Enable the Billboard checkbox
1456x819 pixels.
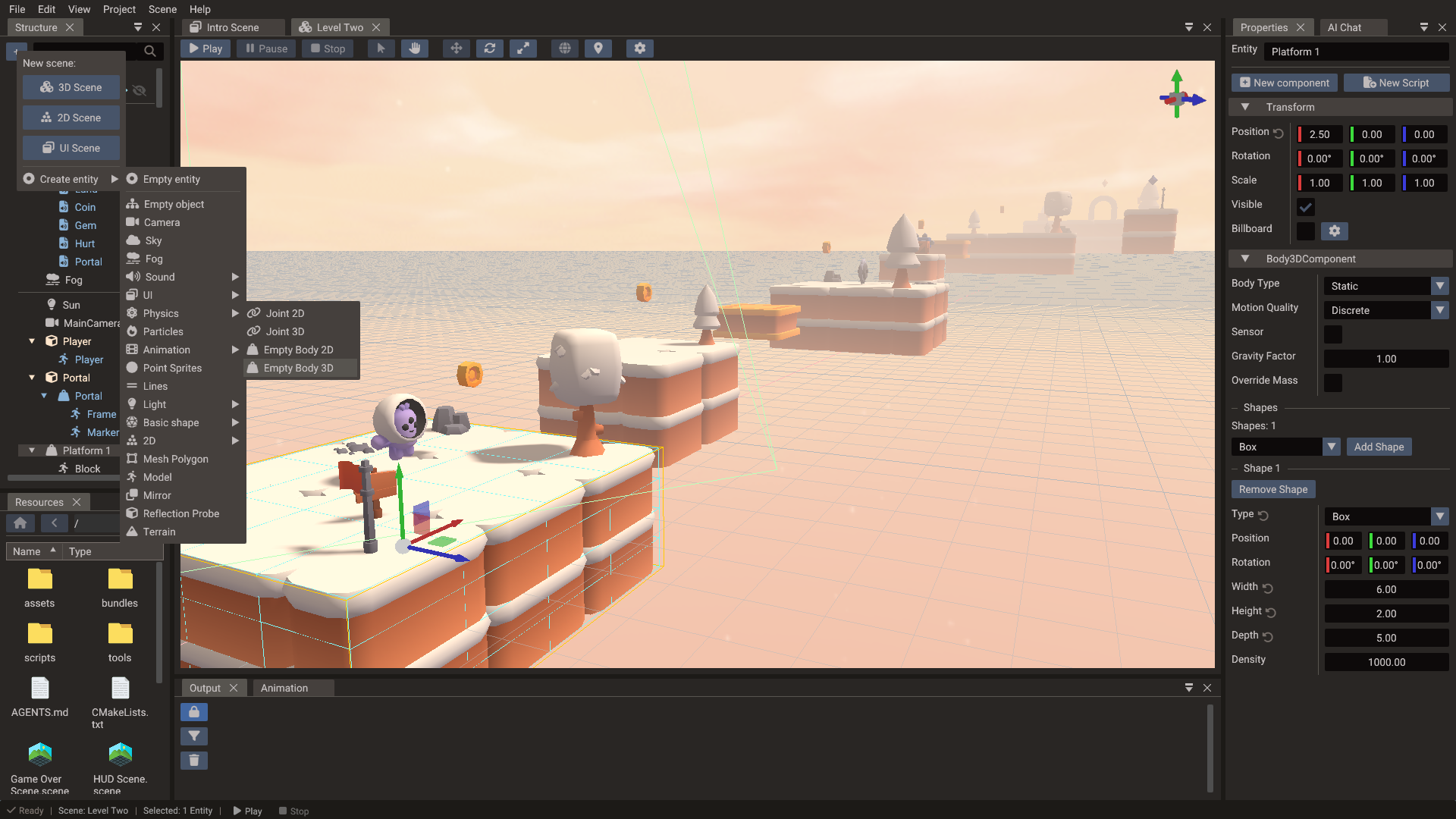1306,231
